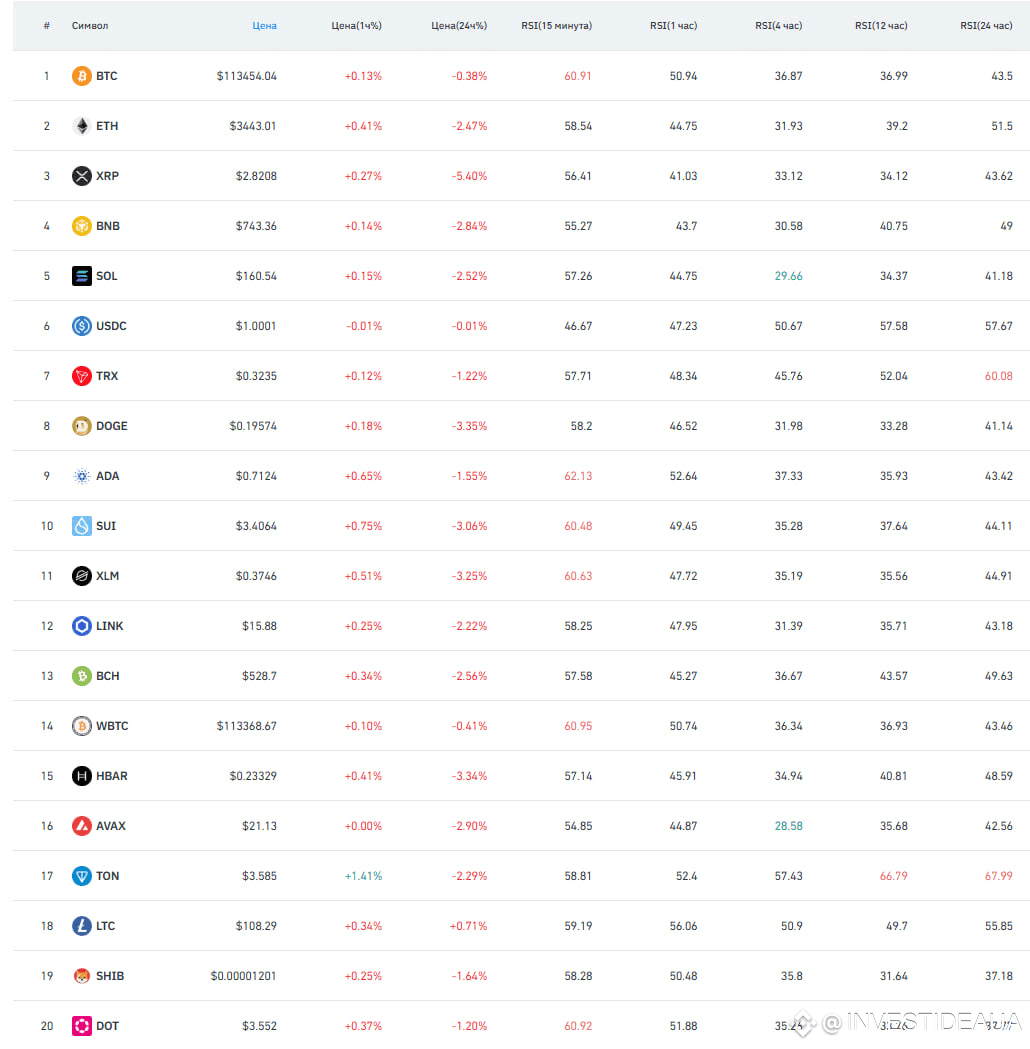The width and height of the screenshot is (1030, 1049).
Task: Open the Solana SOL icon
Action: click(x=82, y=276)
